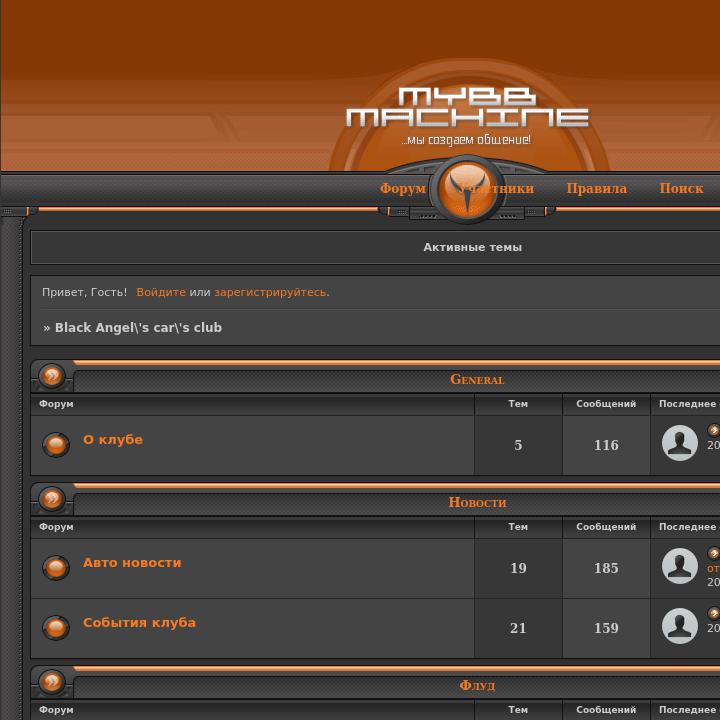The width and height of the screenshot is (720, 720).
Task: Click the slogan мы создаем общение!
Action: click(x=466, y=140)
